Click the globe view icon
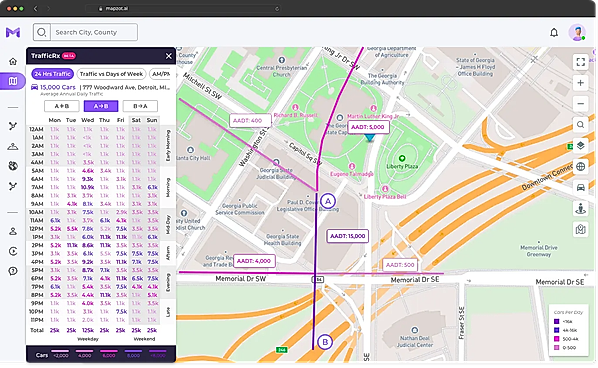The width and height of the screenshot is (598, 368). (x=580, y=167)
